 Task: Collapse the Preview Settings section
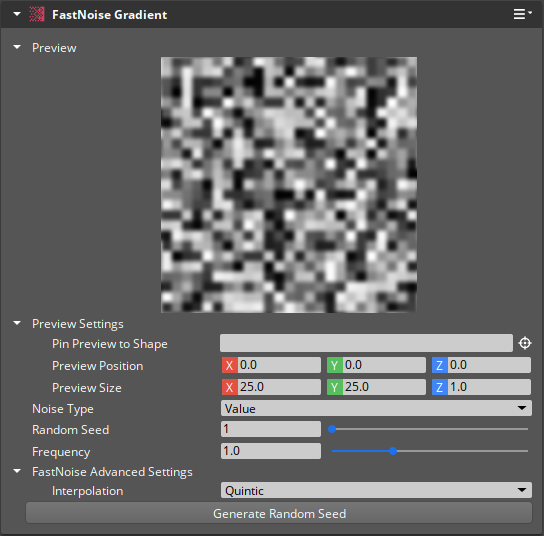click(x=17, y=323)
